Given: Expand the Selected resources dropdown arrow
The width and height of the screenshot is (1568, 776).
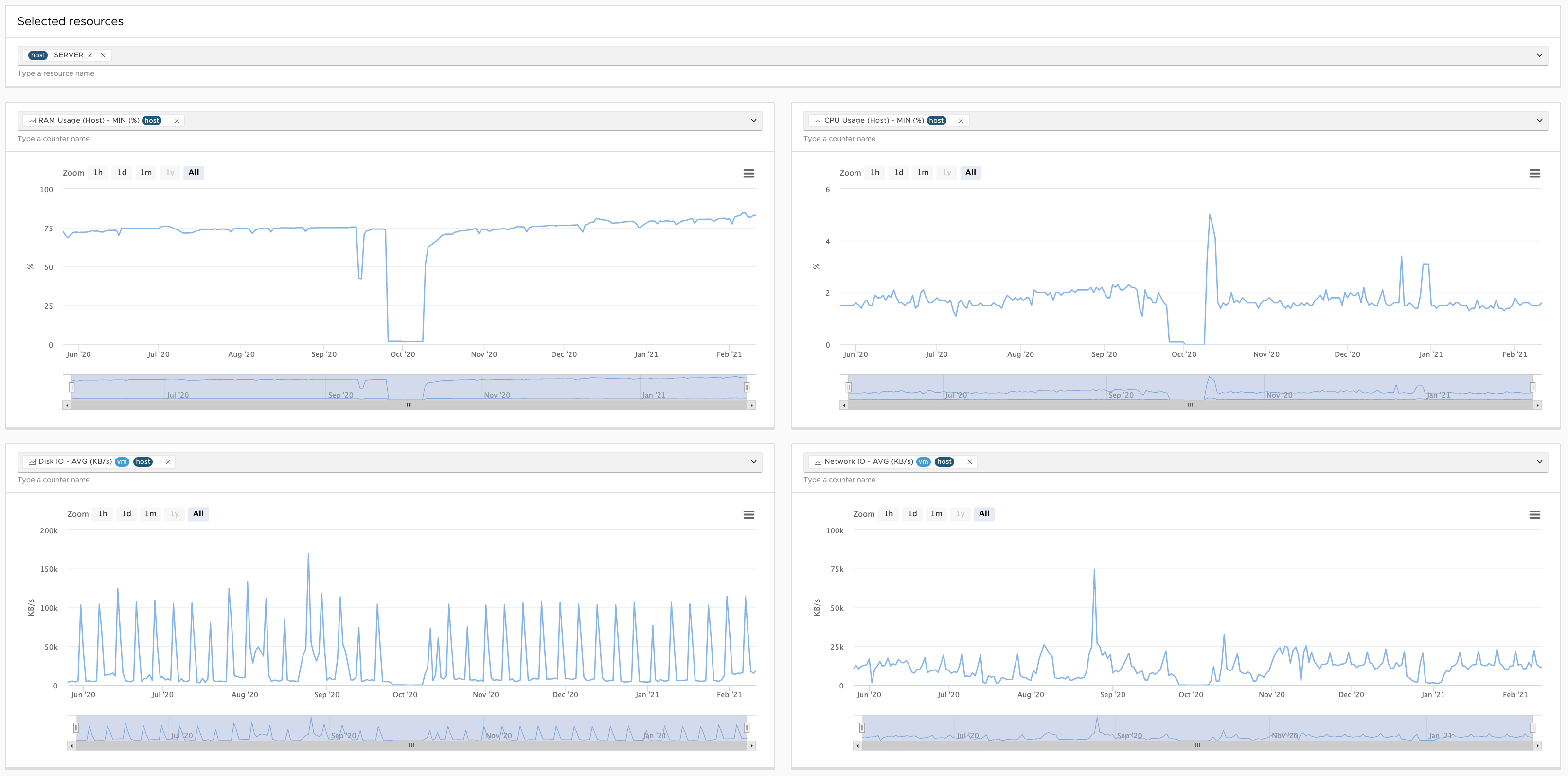Looking at the screenshot, I should point(1539,55).
